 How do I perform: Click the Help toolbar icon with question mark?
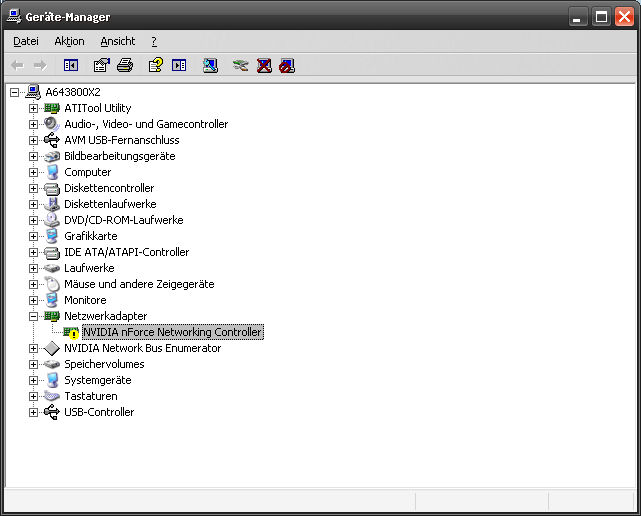pos(156,65)
